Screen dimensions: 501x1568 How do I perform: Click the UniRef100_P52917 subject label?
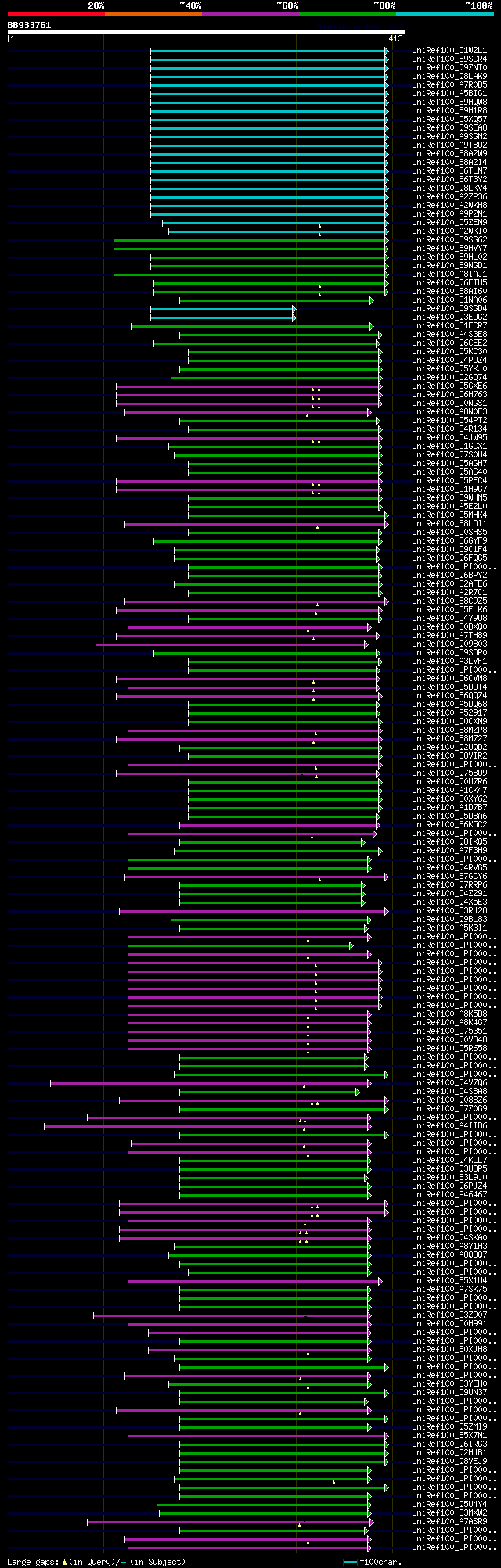449,712
